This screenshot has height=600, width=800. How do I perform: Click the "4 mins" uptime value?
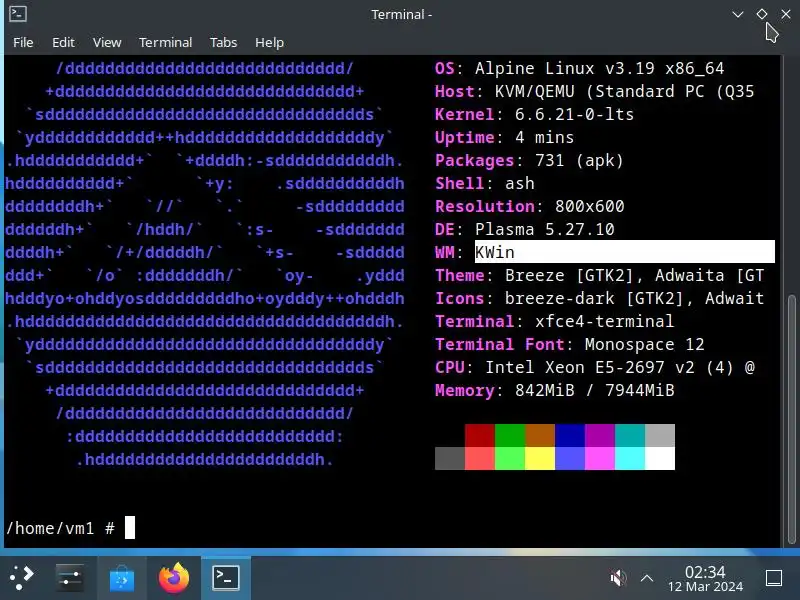pos(544,137)
